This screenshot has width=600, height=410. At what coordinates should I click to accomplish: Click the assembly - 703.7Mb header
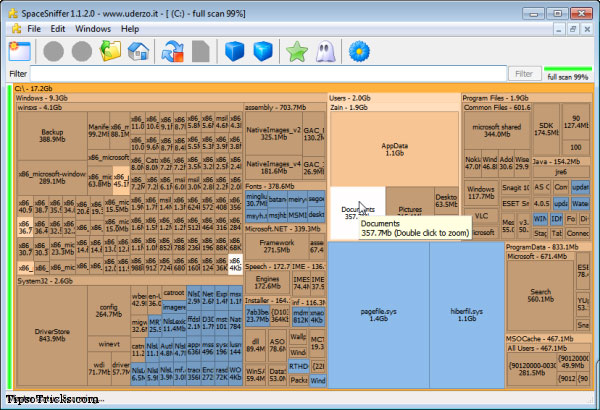[x=285, y=108]
